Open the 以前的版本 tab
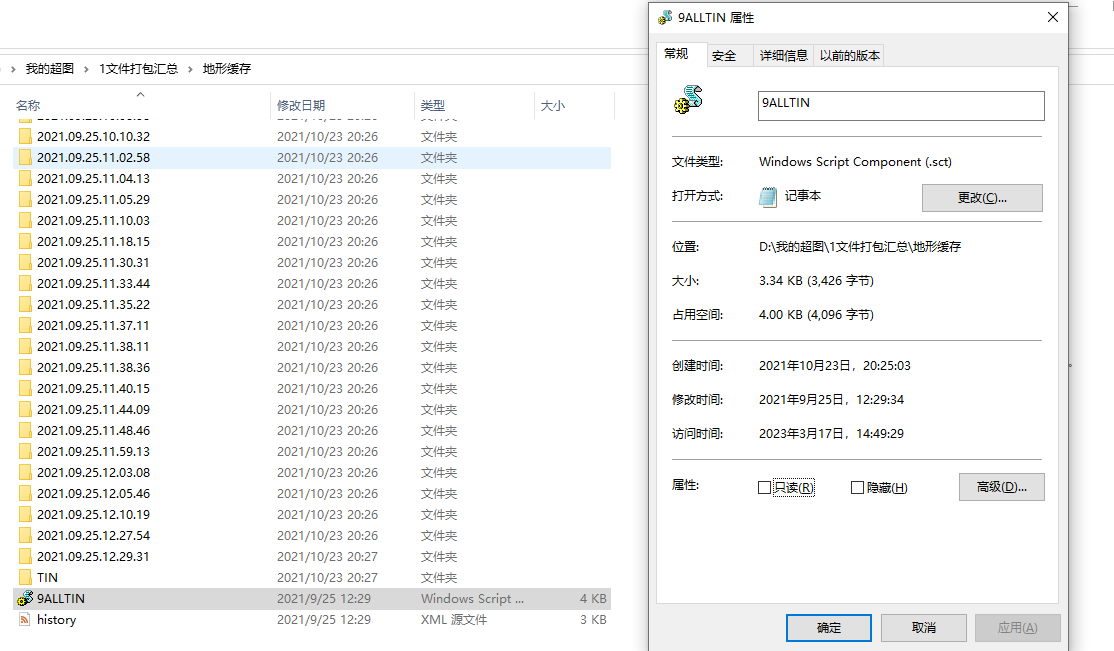Image resolution: width=1114 pixels, height=651 pixels. point(849,55)
